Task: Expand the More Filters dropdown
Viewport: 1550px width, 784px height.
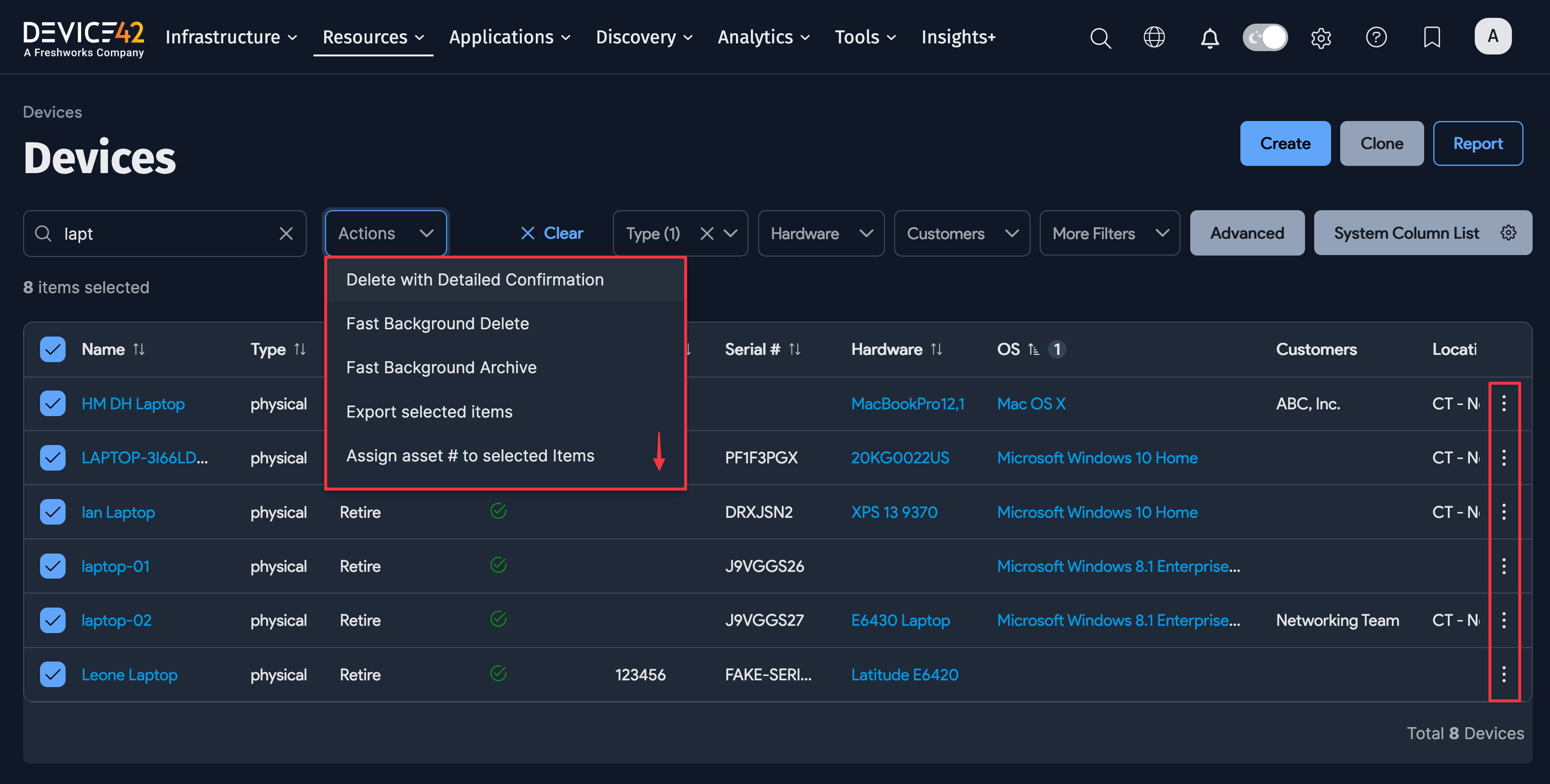Action: (x=1109, y=233)
